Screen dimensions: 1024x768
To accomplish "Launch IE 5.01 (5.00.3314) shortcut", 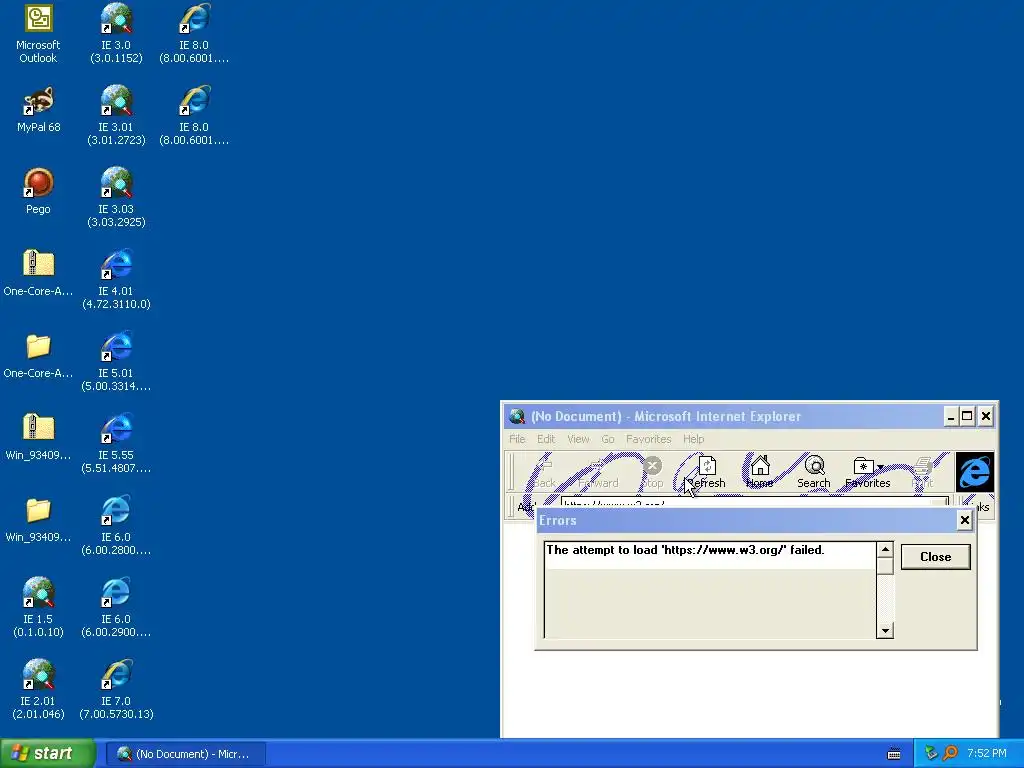I will pos(116,362).
